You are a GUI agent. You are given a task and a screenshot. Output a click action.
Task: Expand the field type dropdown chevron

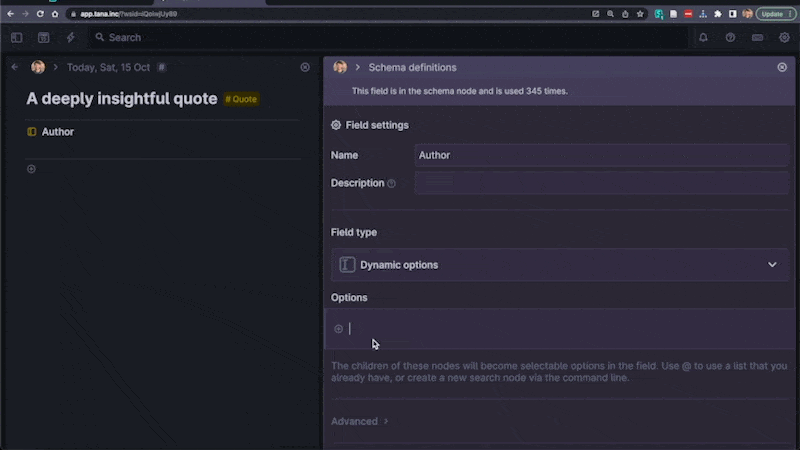772,265
